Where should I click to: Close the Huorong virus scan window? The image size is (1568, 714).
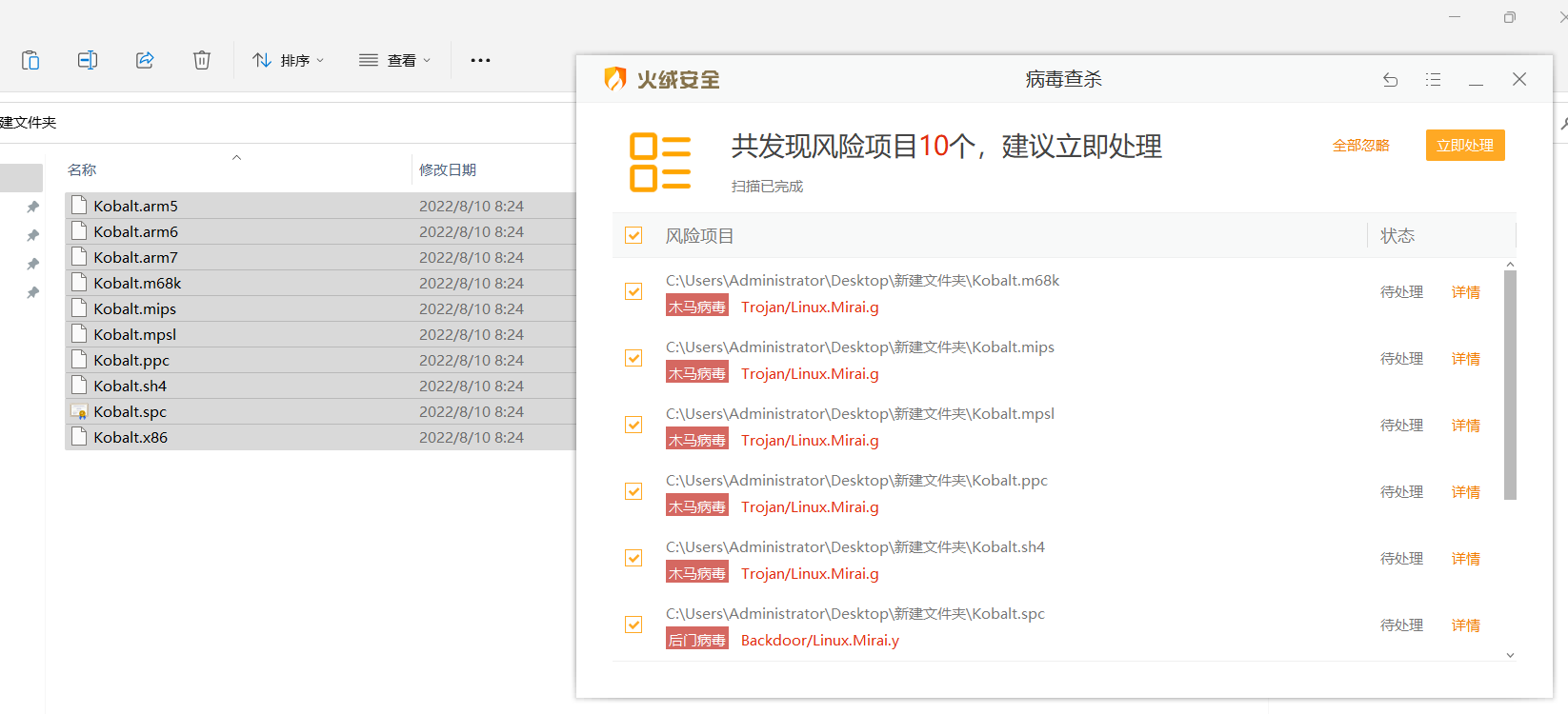1519,80
